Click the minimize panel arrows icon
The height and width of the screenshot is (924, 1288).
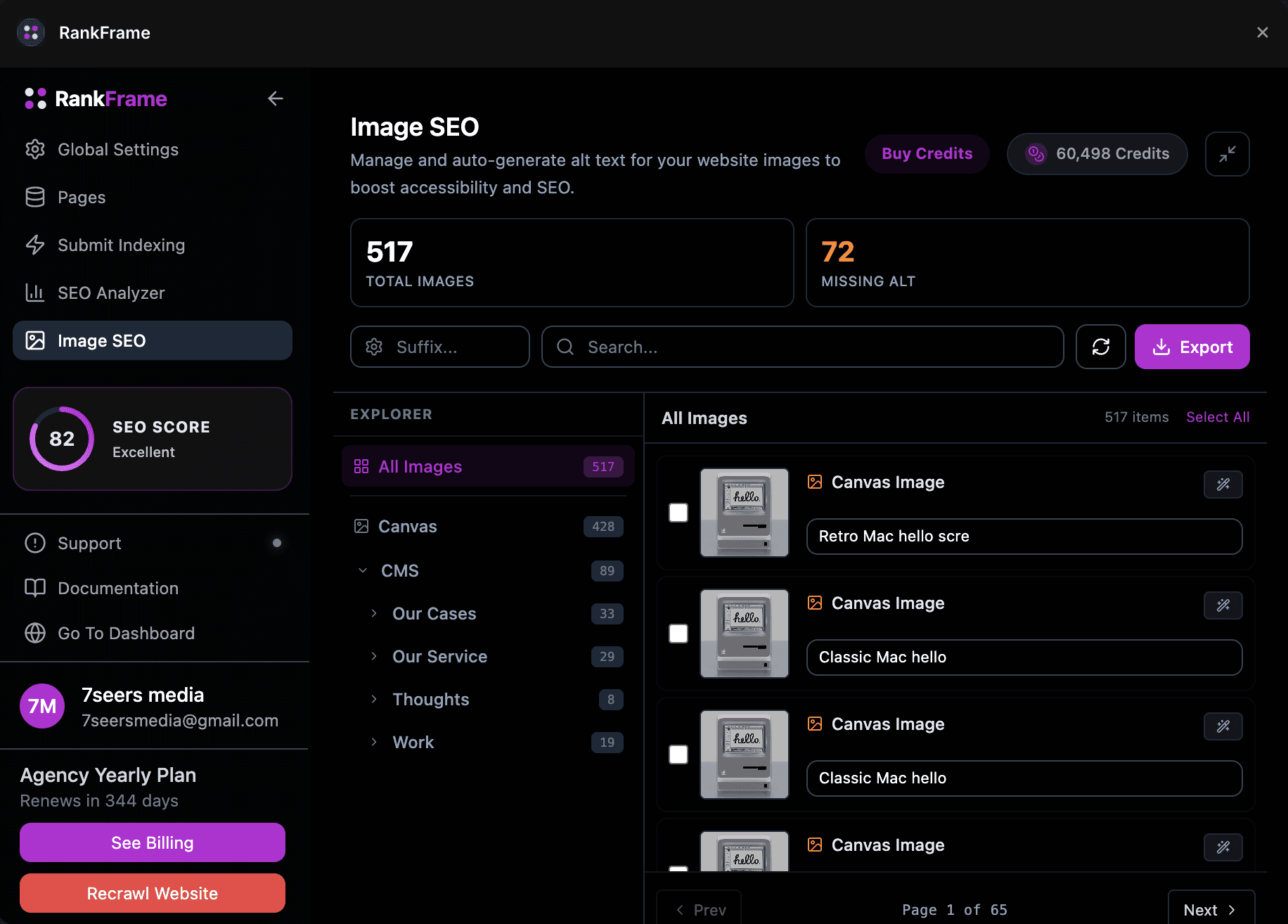pos(1227,153)
